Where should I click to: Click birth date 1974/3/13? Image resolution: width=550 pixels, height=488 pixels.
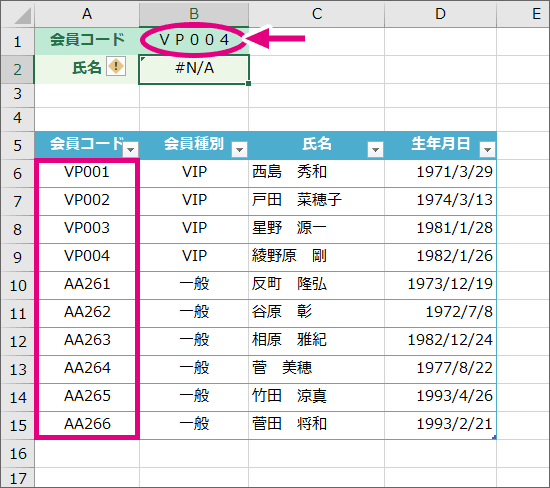[455, 200]
